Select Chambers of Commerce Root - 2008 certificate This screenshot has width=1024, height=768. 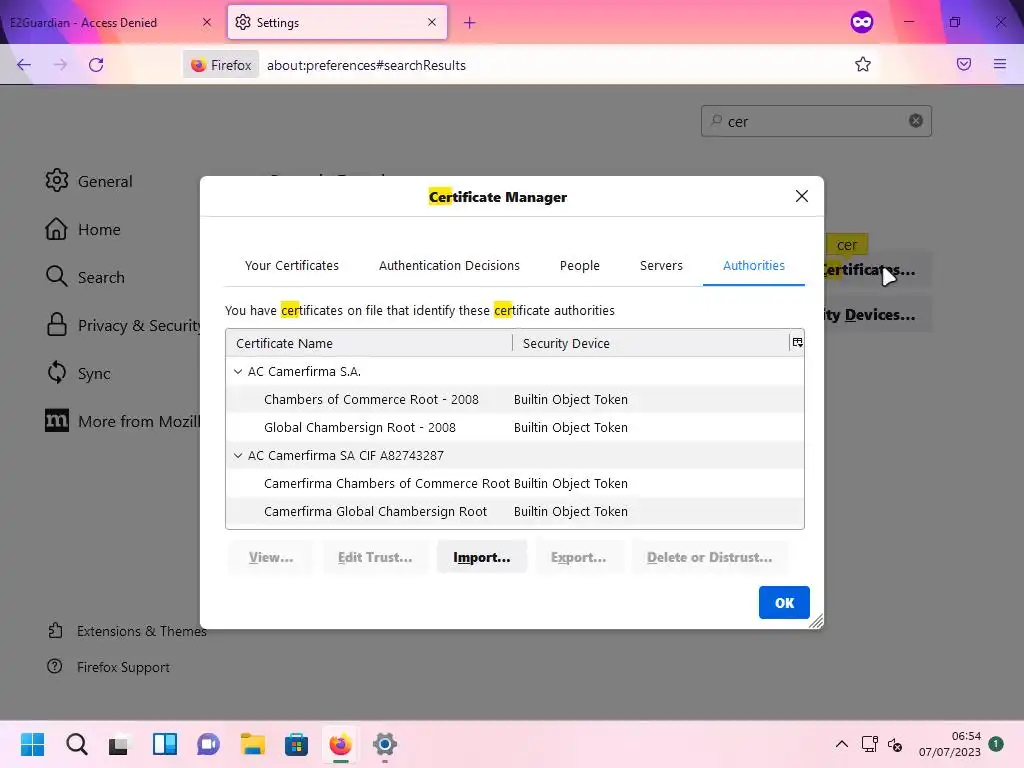(515, 399)
